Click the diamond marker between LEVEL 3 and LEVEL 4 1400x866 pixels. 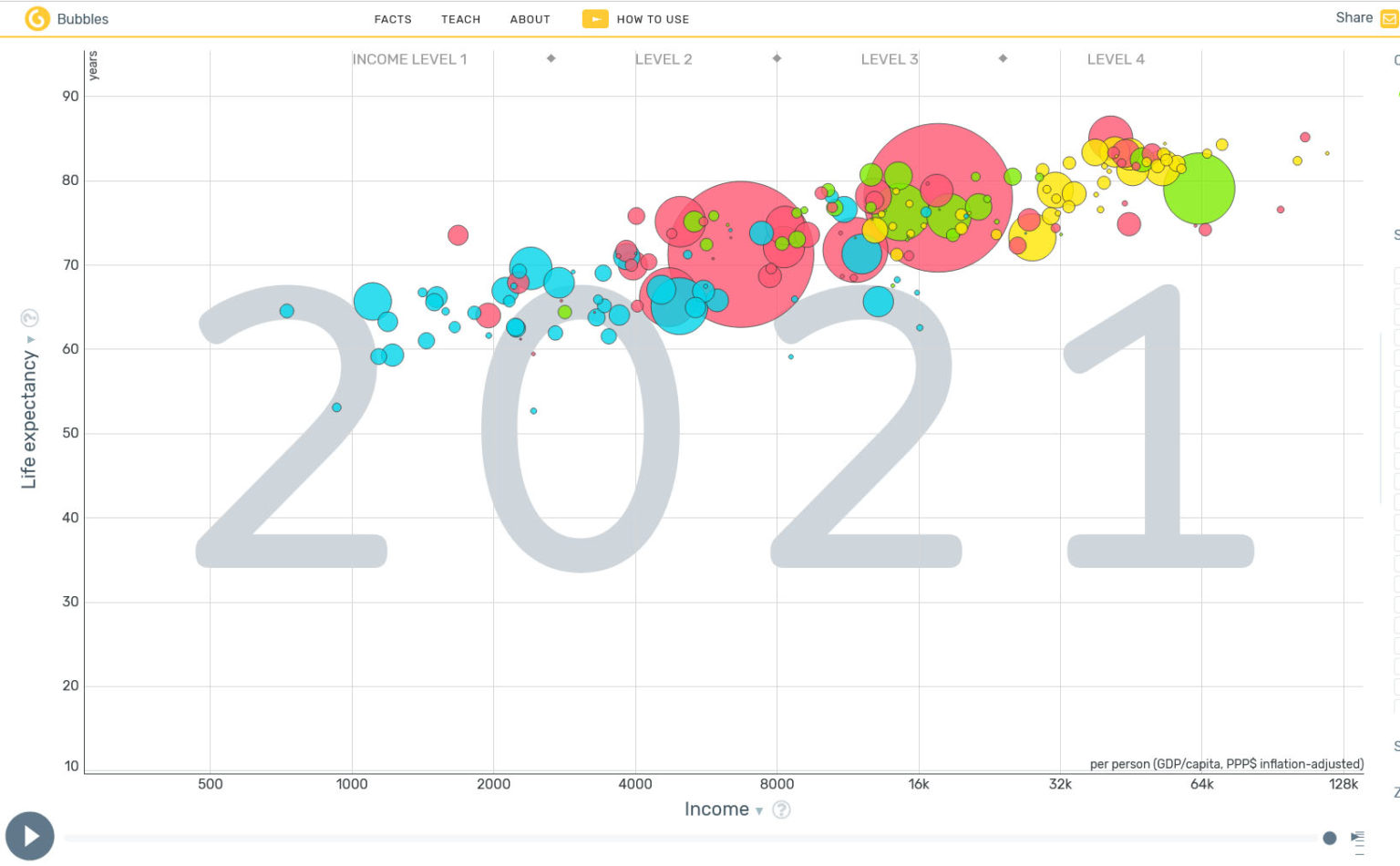point(1003,58)
